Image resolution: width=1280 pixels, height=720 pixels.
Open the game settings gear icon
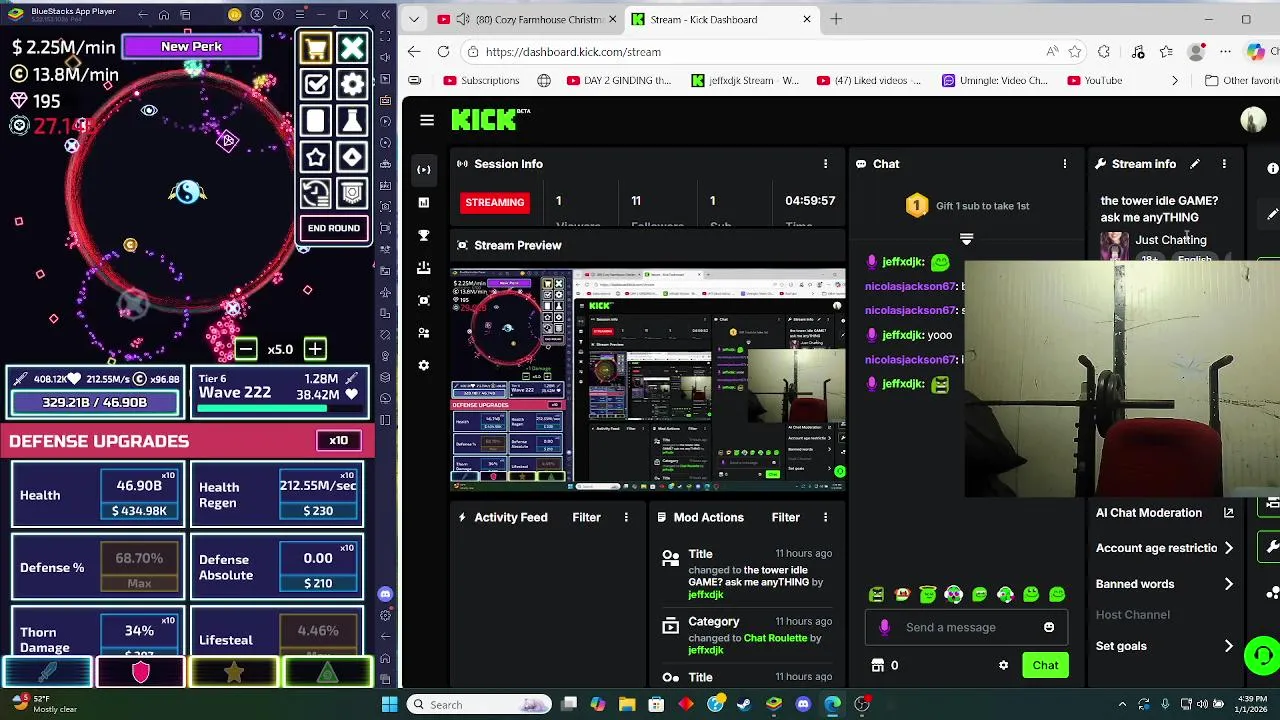[352, 85]
